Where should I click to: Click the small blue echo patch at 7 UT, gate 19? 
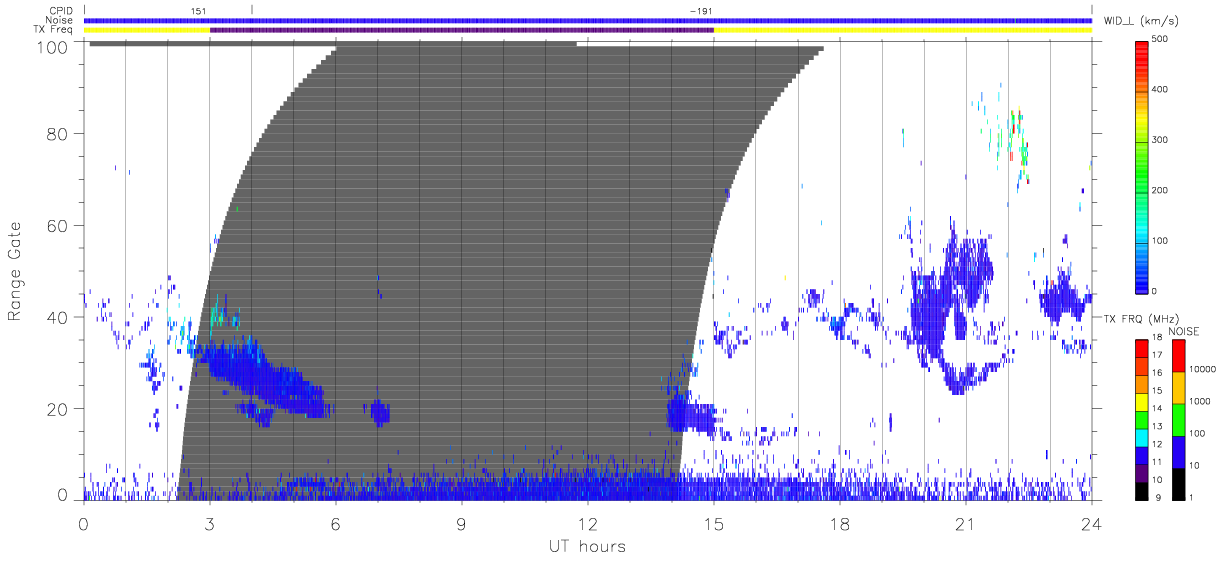click(379, 411)
